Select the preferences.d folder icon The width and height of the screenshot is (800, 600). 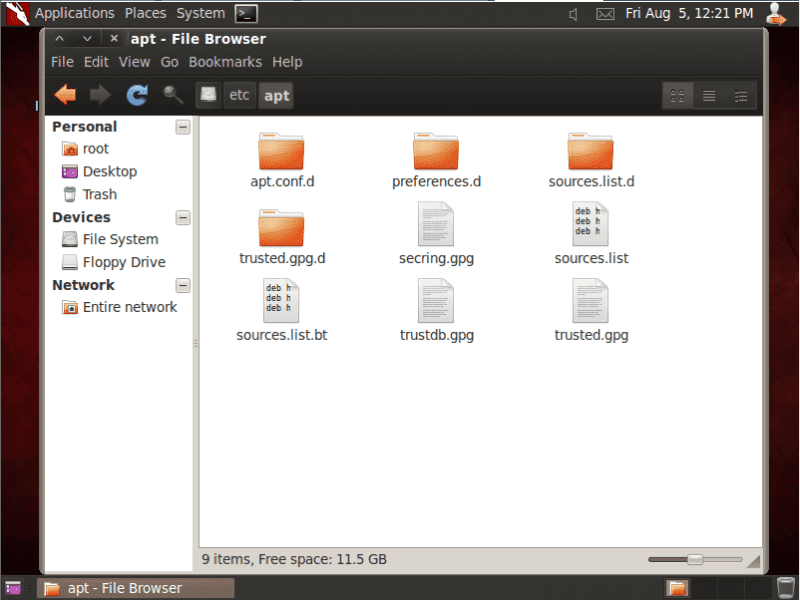tap(436, 151)
